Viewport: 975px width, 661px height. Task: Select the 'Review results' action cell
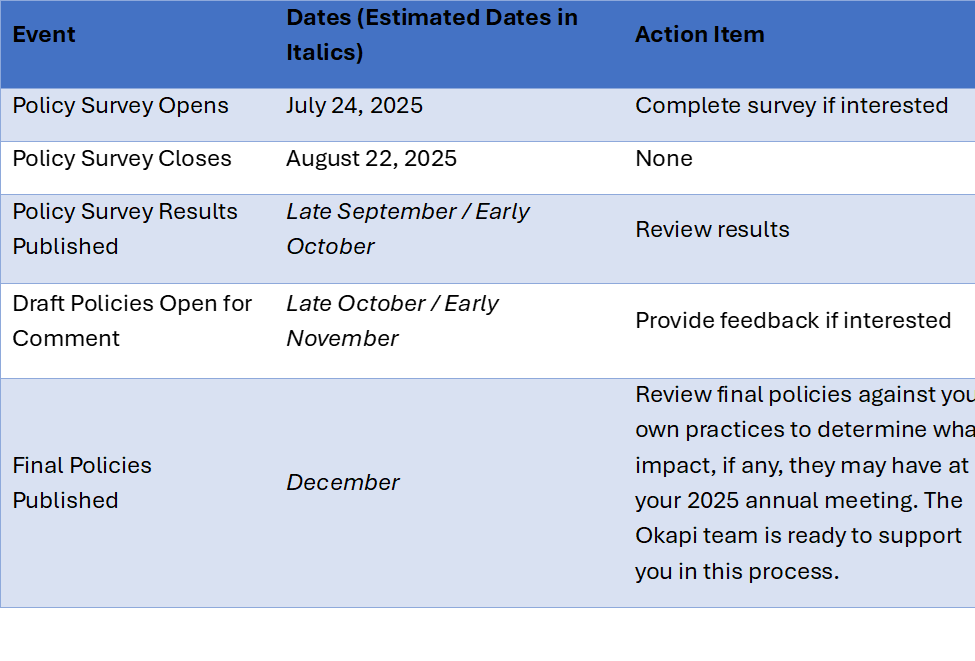click(x=712, y=230)
